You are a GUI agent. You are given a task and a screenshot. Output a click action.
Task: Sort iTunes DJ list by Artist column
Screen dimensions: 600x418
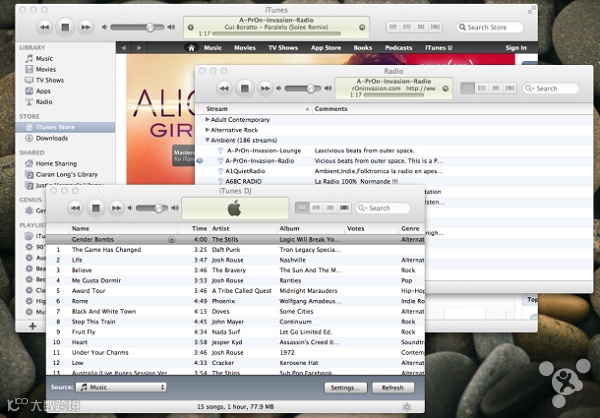click(x=243, y=229)
